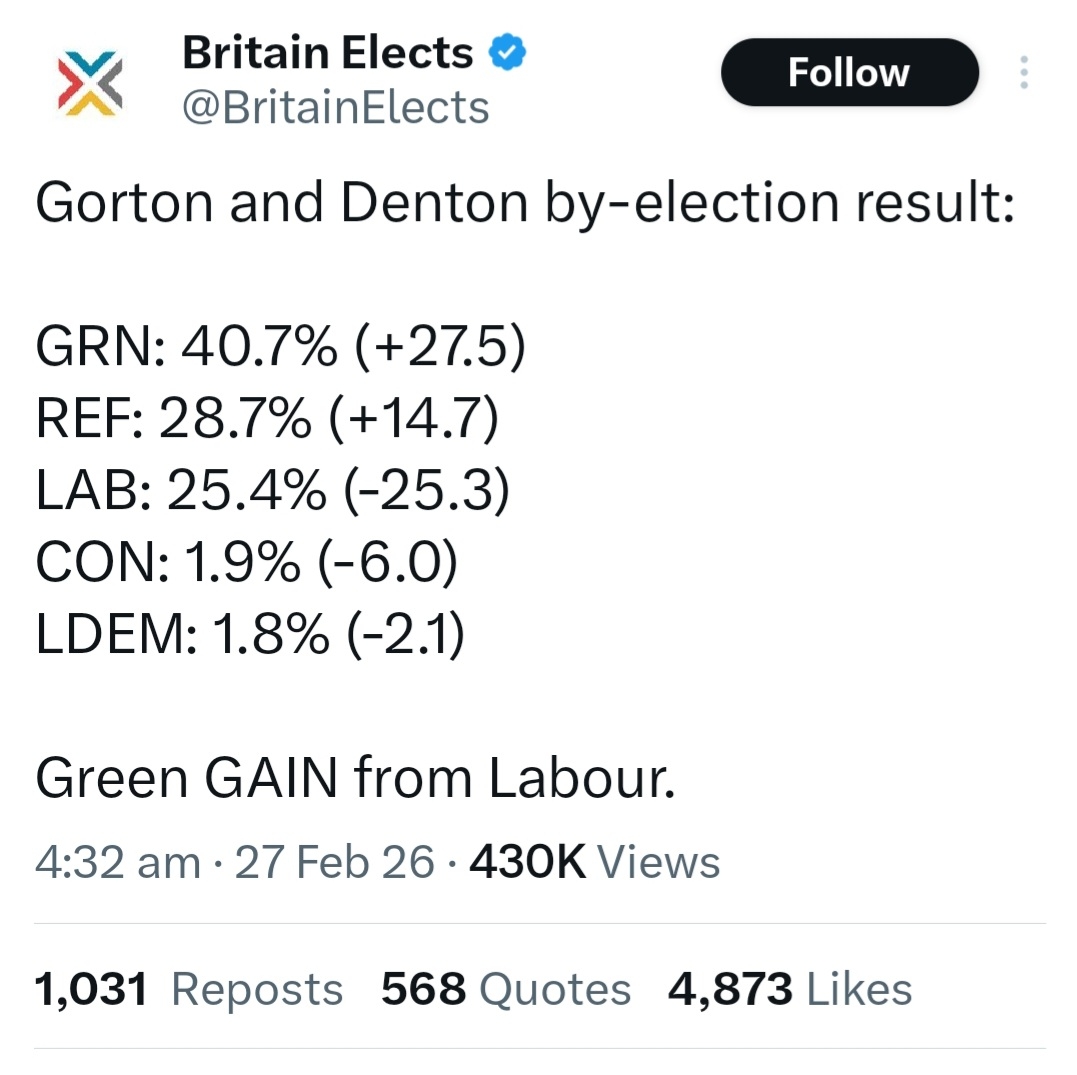Click the GRN 40.7% result line
Viewport: 1077px width, 1075px height.
[280, 348]
